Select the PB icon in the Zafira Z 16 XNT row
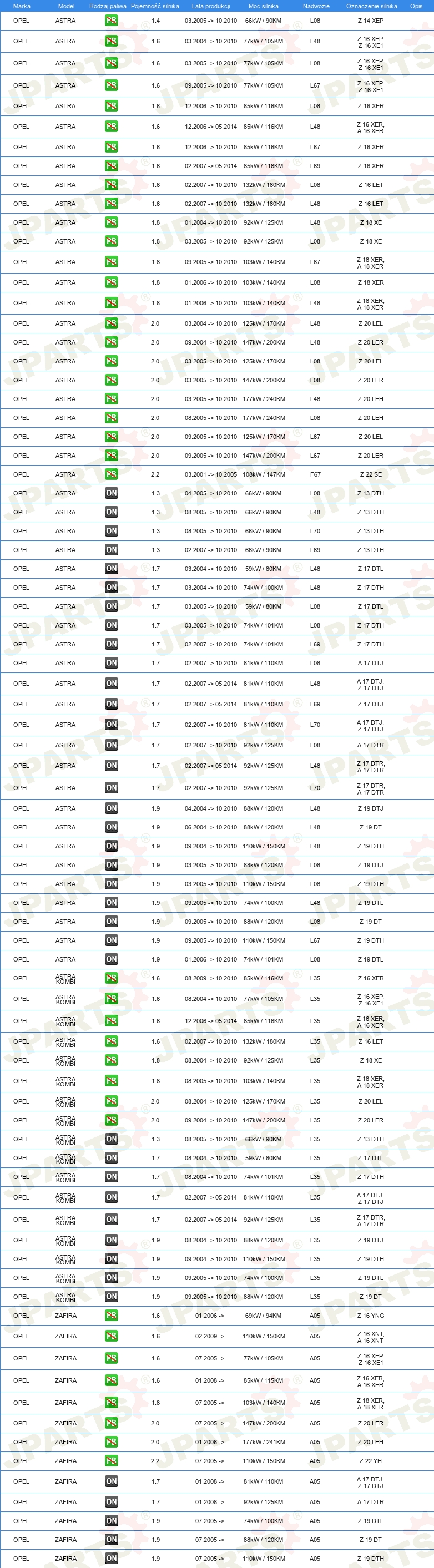Image resolution: width=434 pixels, height=1568 pixels. pyautogui.click(x=112, y=1336)
